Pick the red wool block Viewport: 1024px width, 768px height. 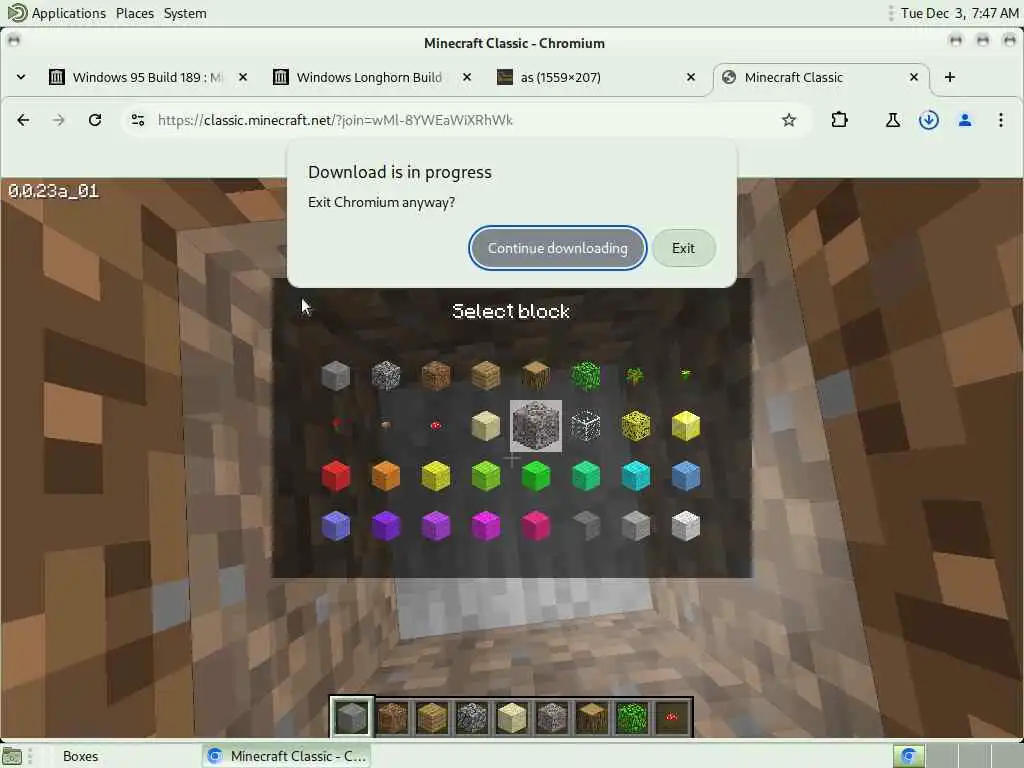point(336,476)
